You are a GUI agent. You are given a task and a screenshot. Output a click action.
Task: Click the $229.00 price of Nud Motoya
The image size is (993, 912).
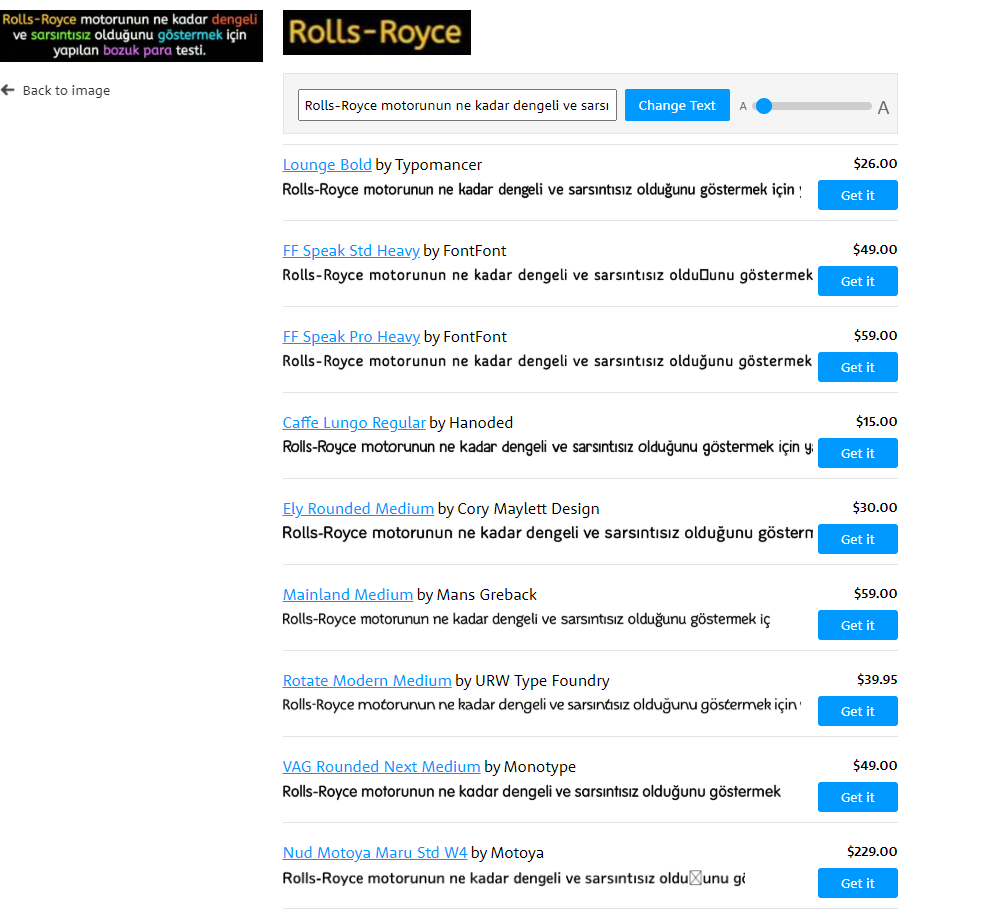[x=872, y=851]
